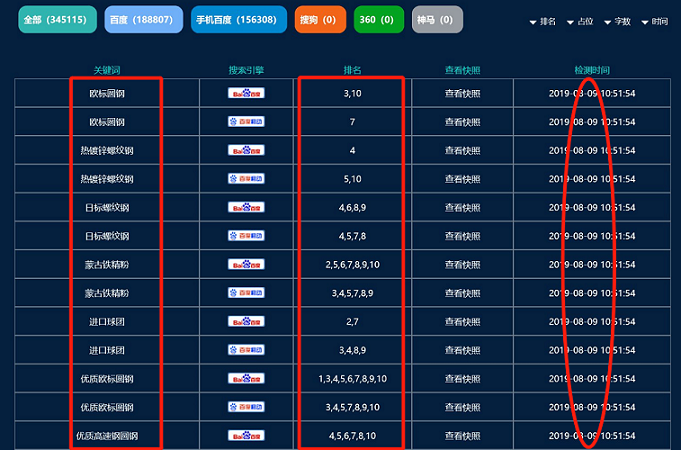681x450 pixels.
Task: View 查看快照 for 热镀锌螺纹钢 rank 4
Action: click(463, 150)
